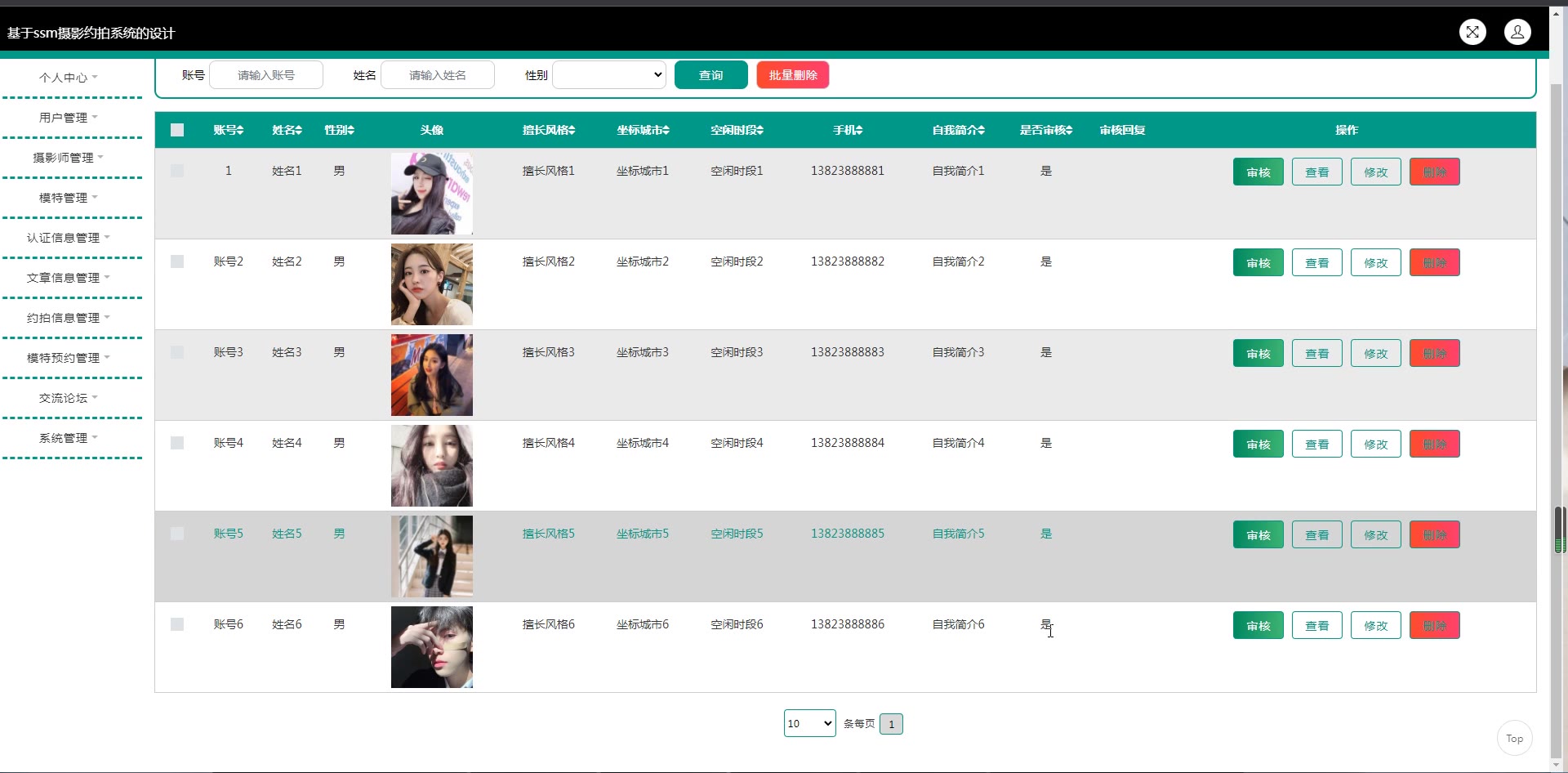
Task: Click the page vertical scrollbar thumb
Action: click(1560, 529)
